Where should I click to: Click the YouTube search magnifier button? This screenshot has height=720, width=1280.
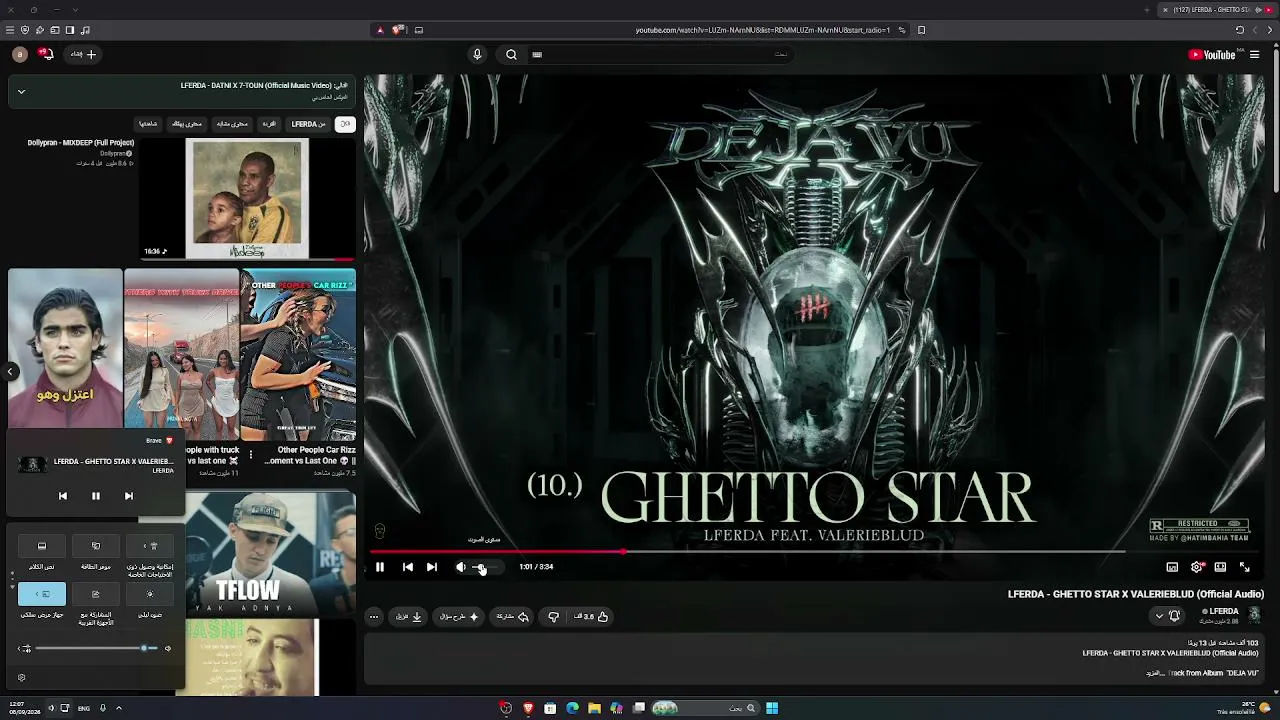pos(511,55)
